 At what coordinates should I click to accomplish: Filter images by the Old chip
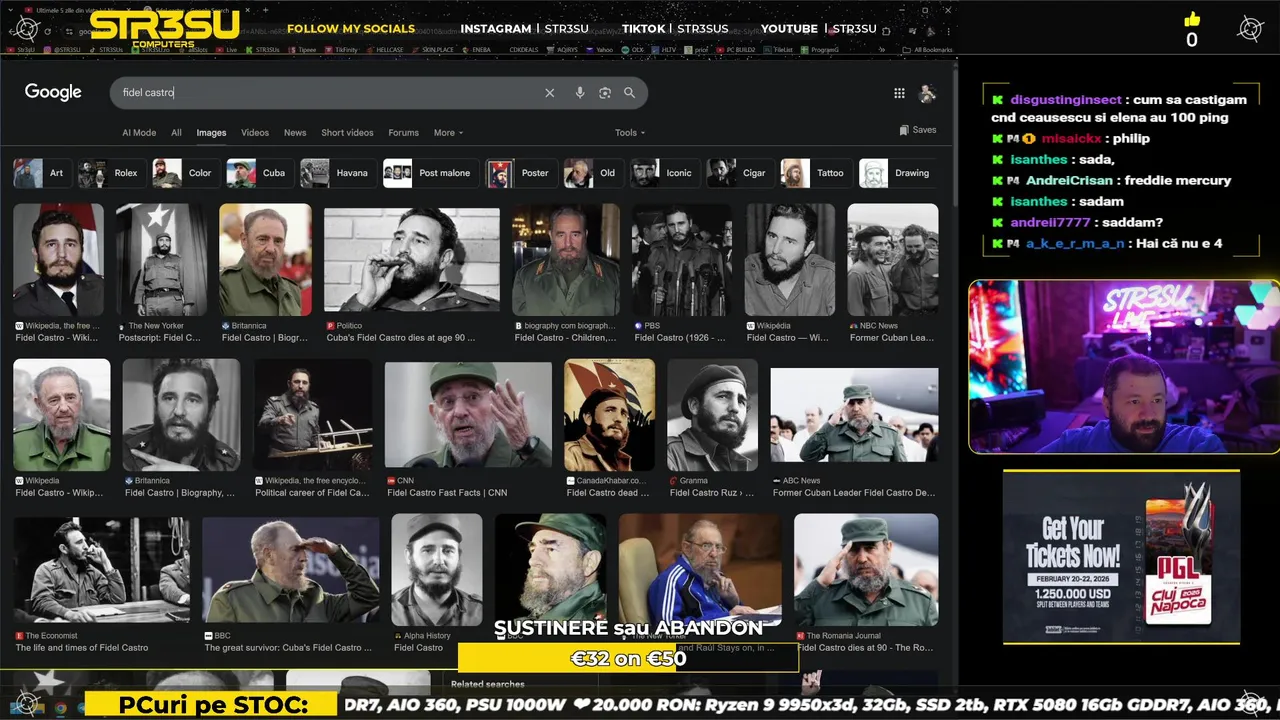(593, 173)
